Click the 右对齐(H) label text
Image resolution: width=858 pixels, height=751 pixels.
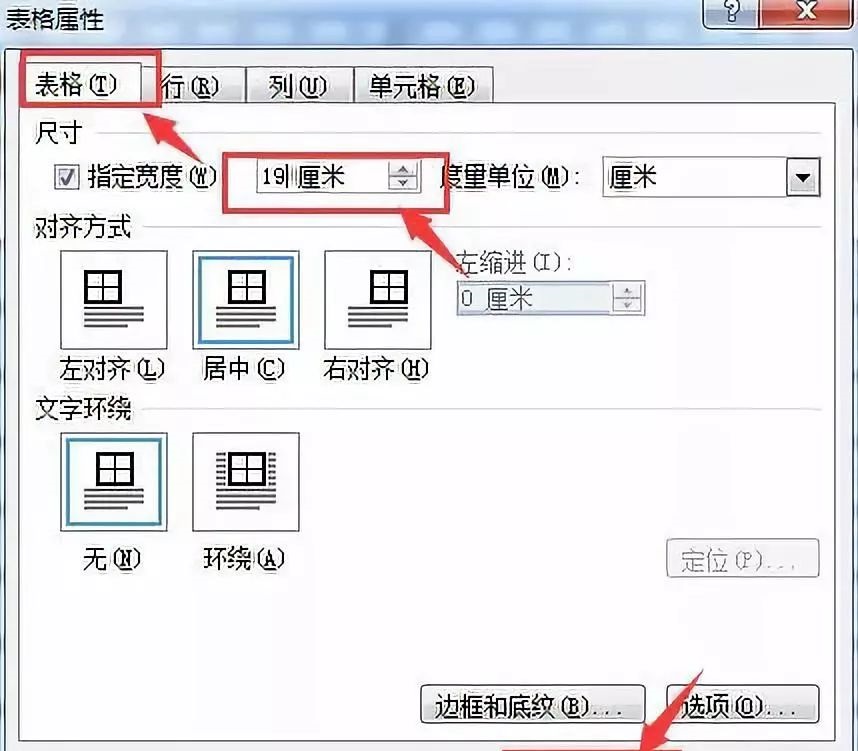pyautogui.click(x=375, y=369)
